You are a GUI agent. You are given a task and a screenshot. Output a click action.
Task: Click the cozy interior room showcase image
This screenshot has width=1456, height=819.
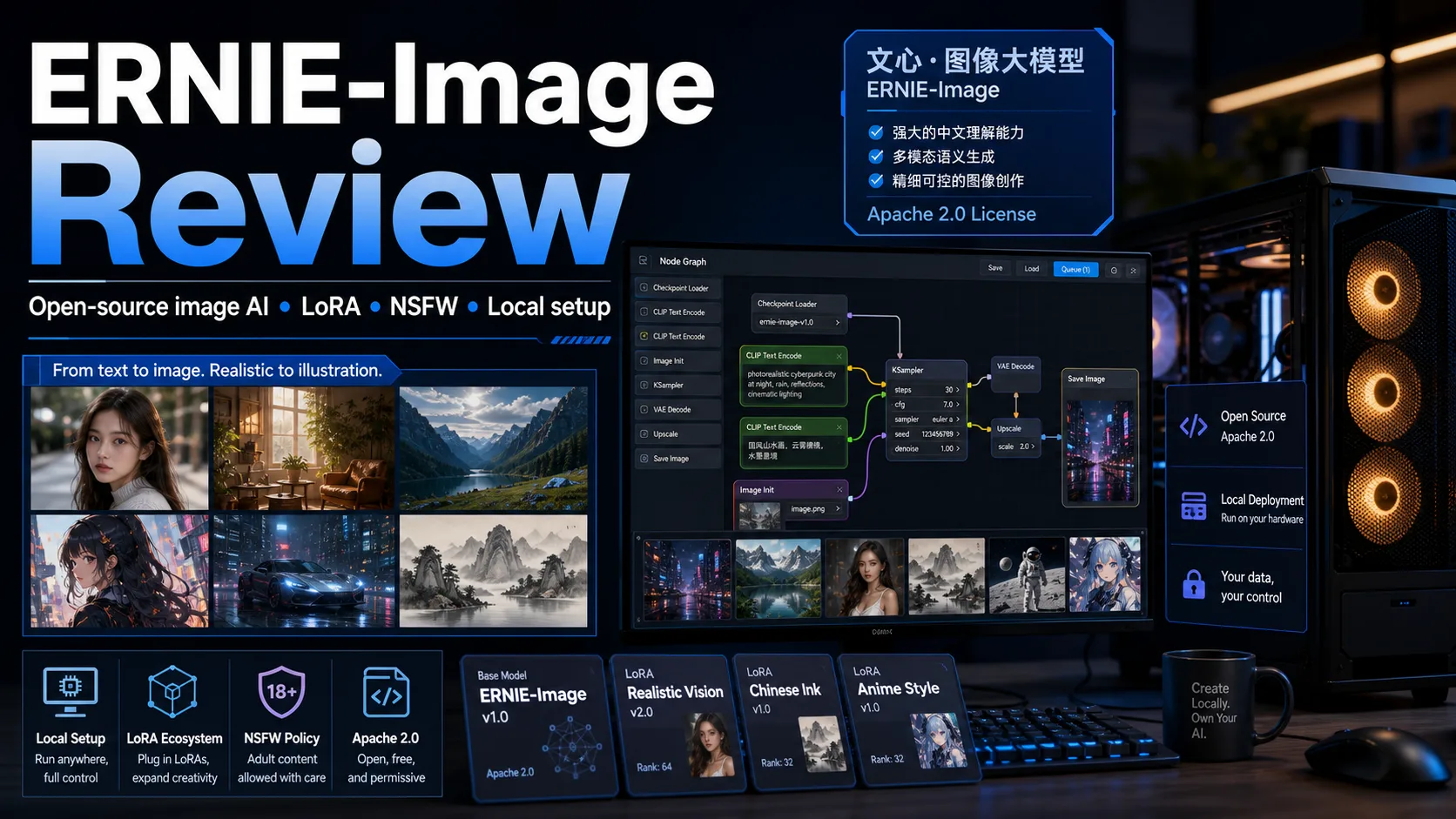pyautogui.click(x=303, y=448)
